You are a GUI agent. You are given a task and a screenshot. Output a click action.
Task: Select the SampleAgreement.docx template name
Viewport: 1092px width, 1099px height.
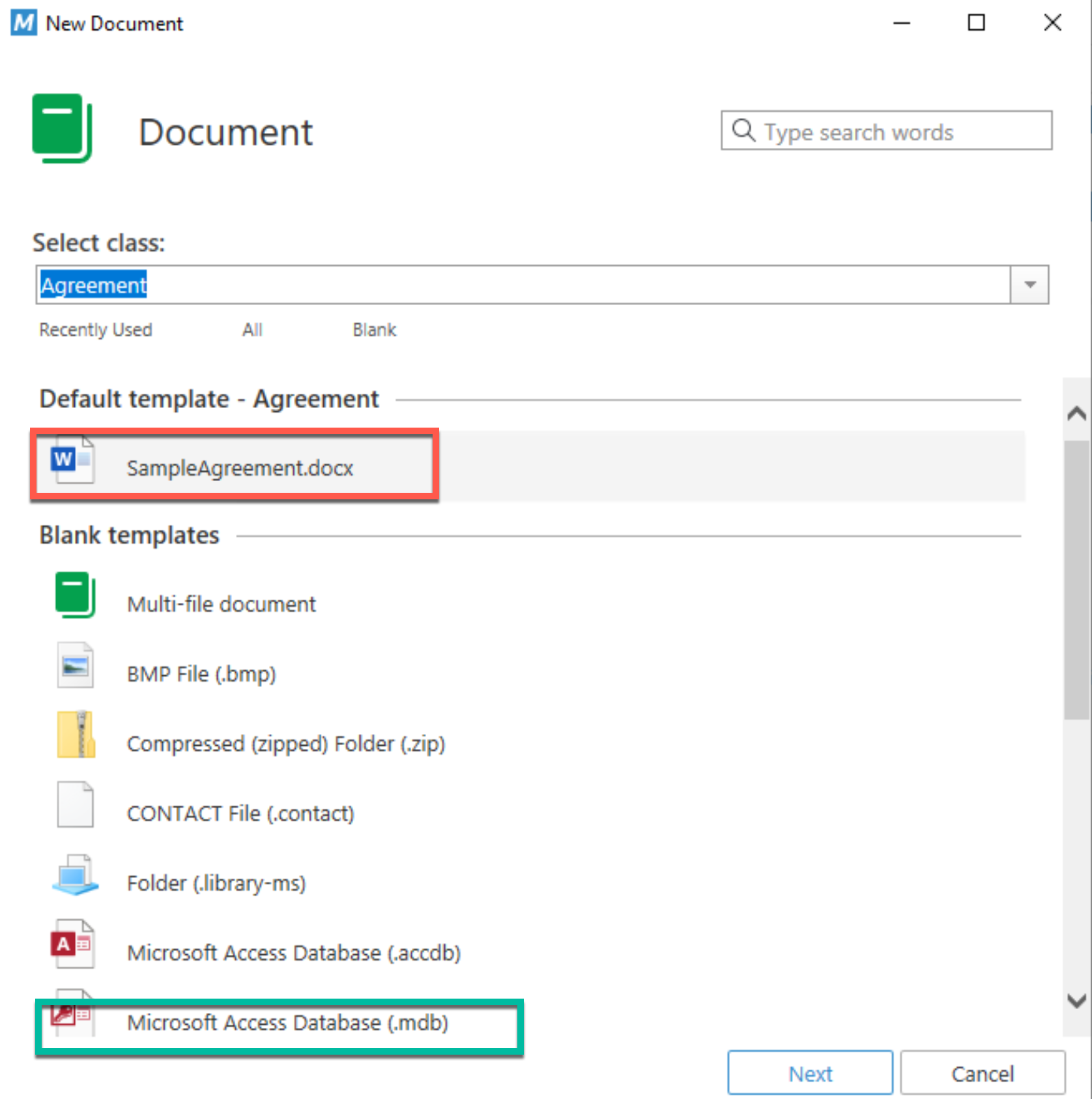tap(240, 468)
